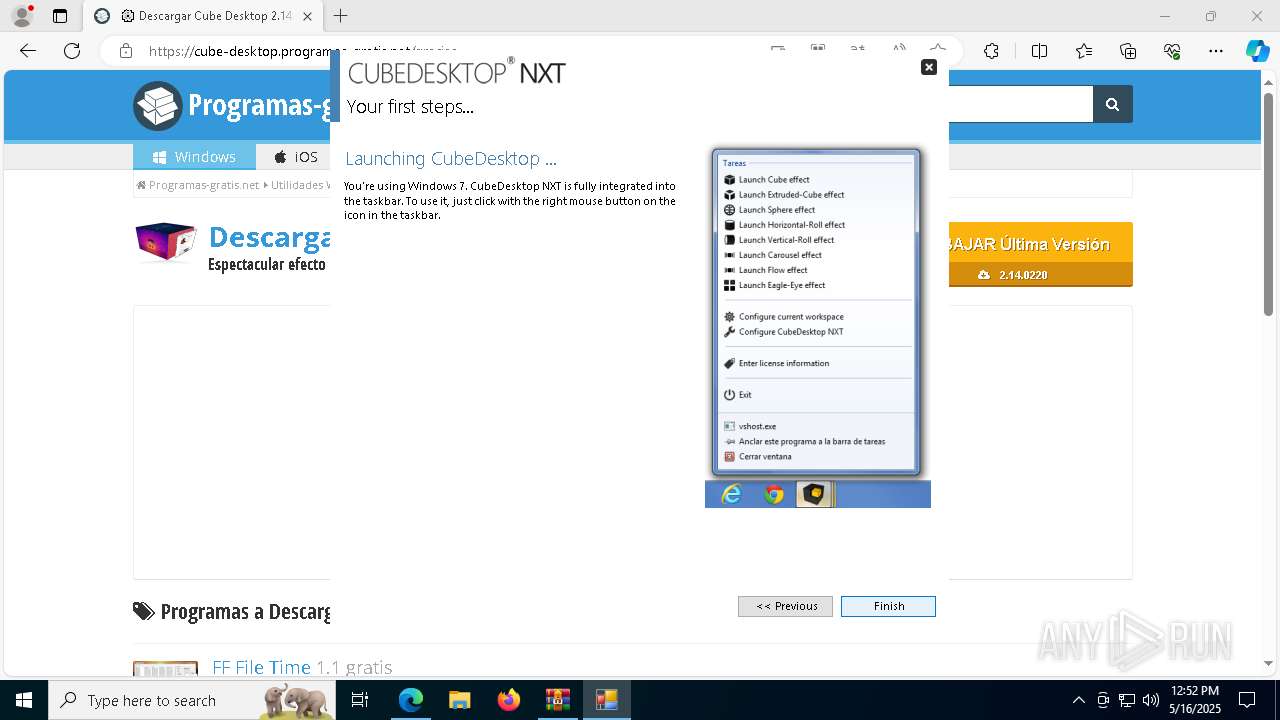
Task: Close the Descargar Cube Desktop tab
Action: [307, 16]
